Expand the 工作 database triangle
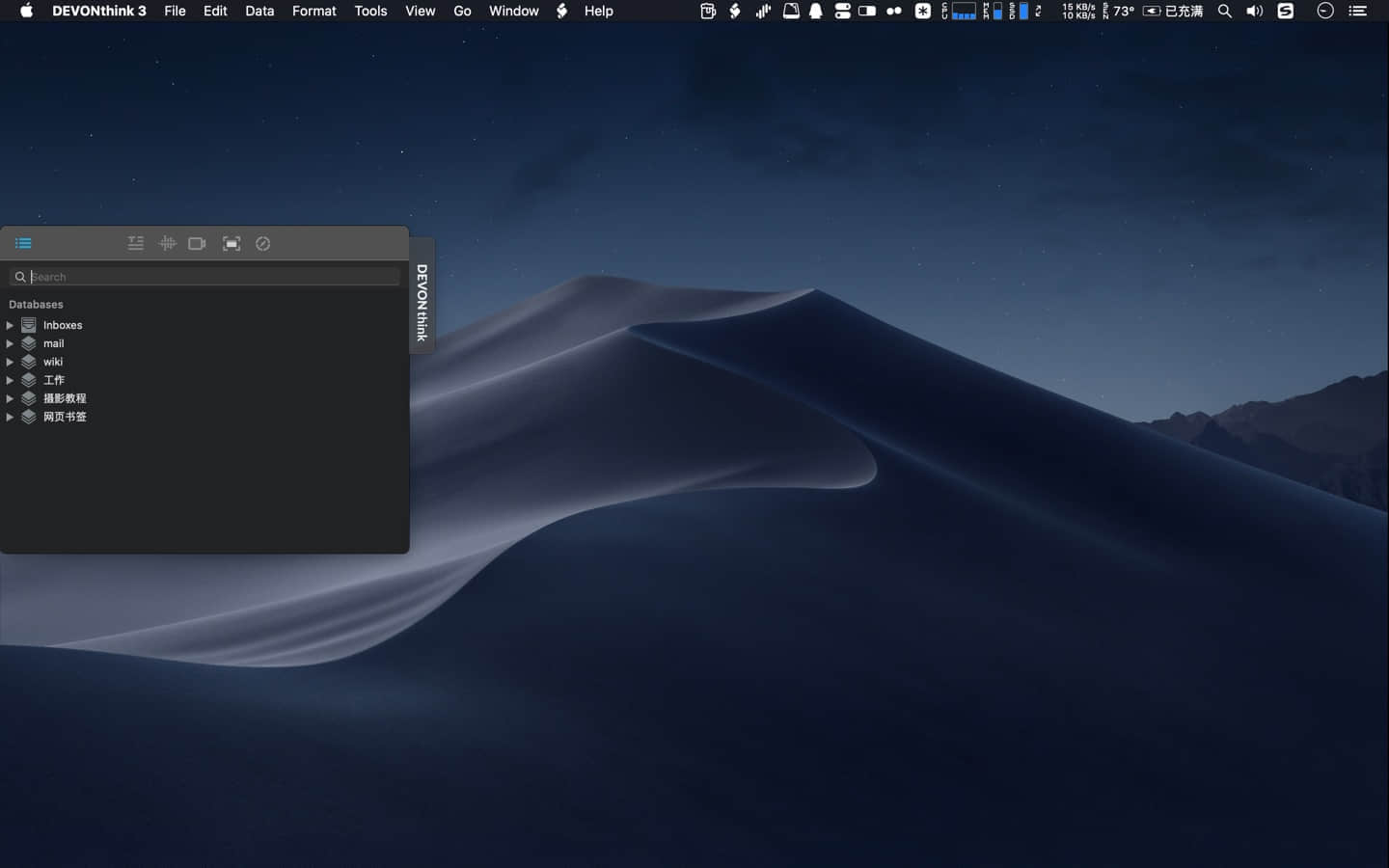Viewport: 1389px width, 868px height. pyautogui.click(x=10, y=380)
